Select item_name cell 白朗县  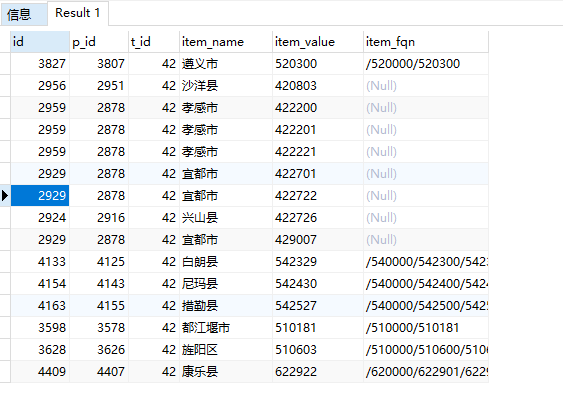(x=226, y=262)
